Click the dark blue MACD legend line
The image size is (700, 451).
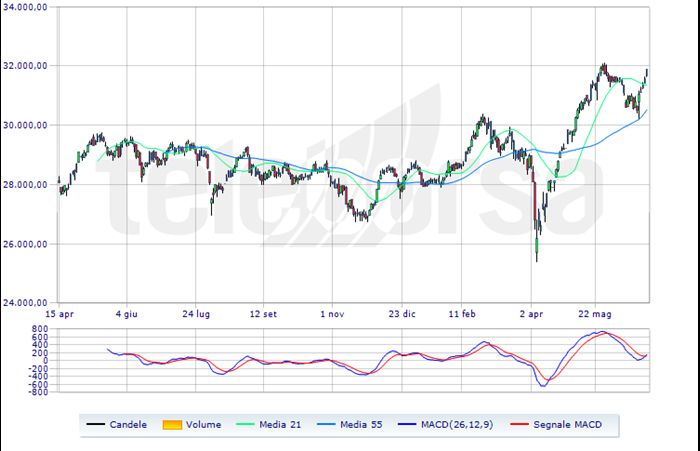pyautogui.click(x=407, y=424)
